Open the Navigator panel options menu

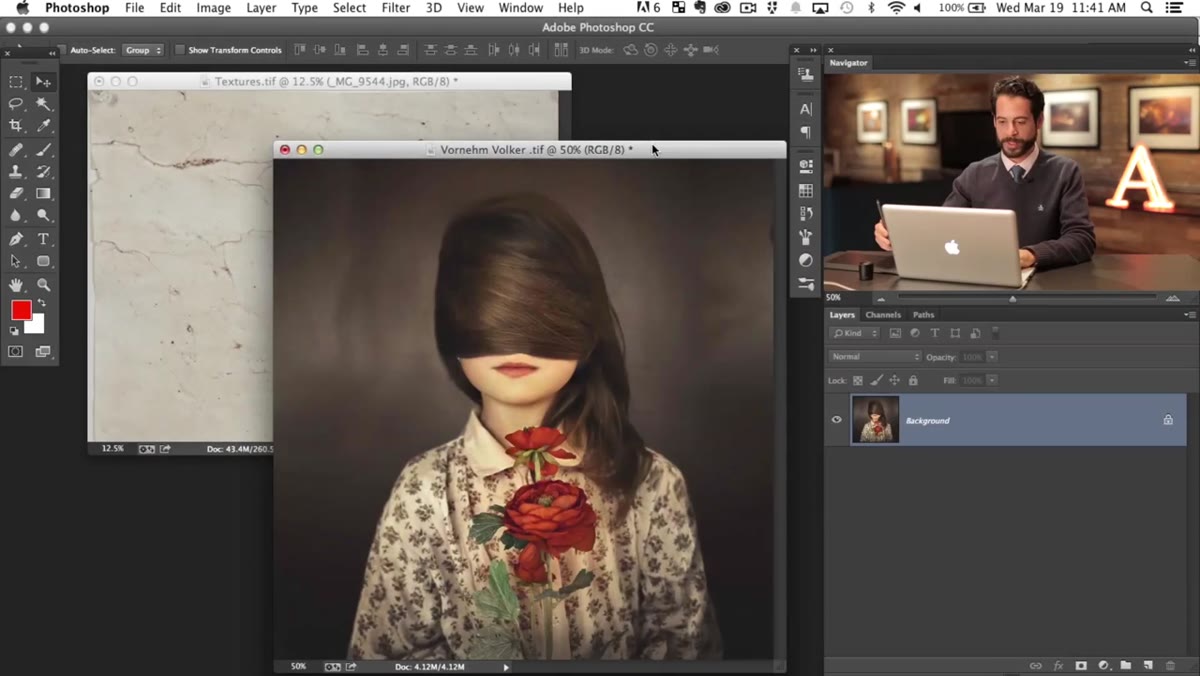click(1189, 63)
